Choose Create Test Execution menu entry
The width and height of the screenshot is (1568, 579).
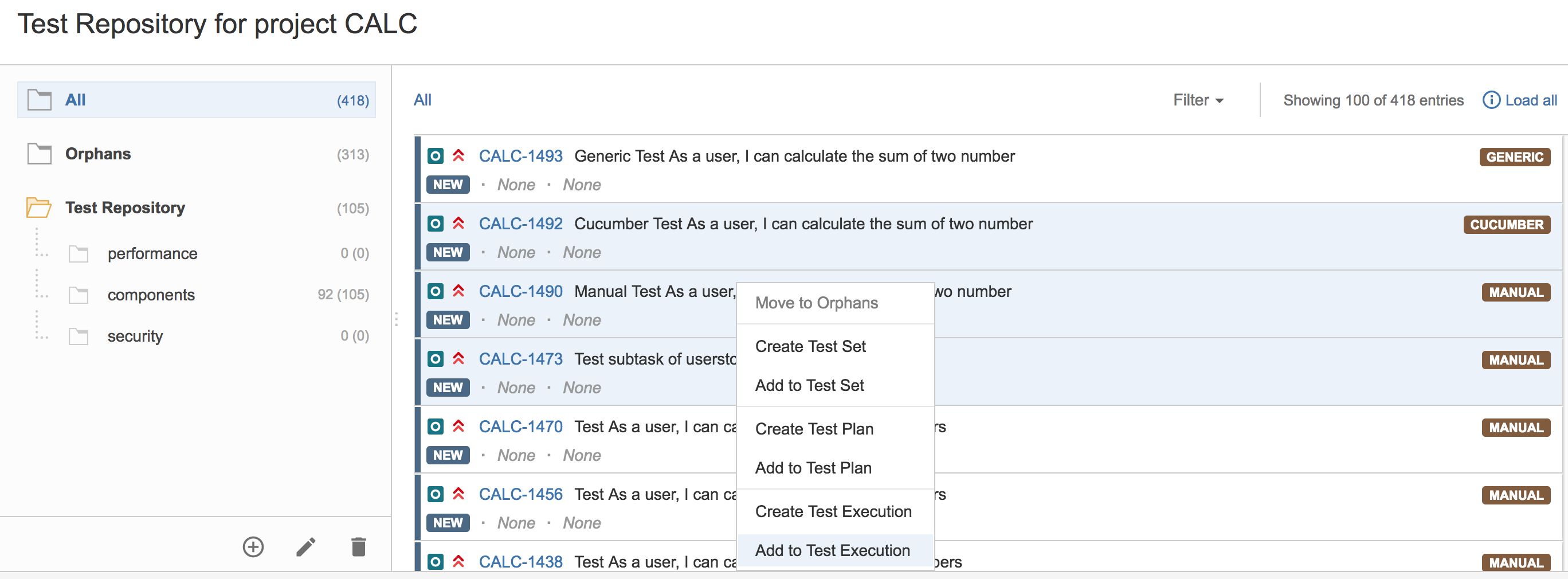coord(835,512)
